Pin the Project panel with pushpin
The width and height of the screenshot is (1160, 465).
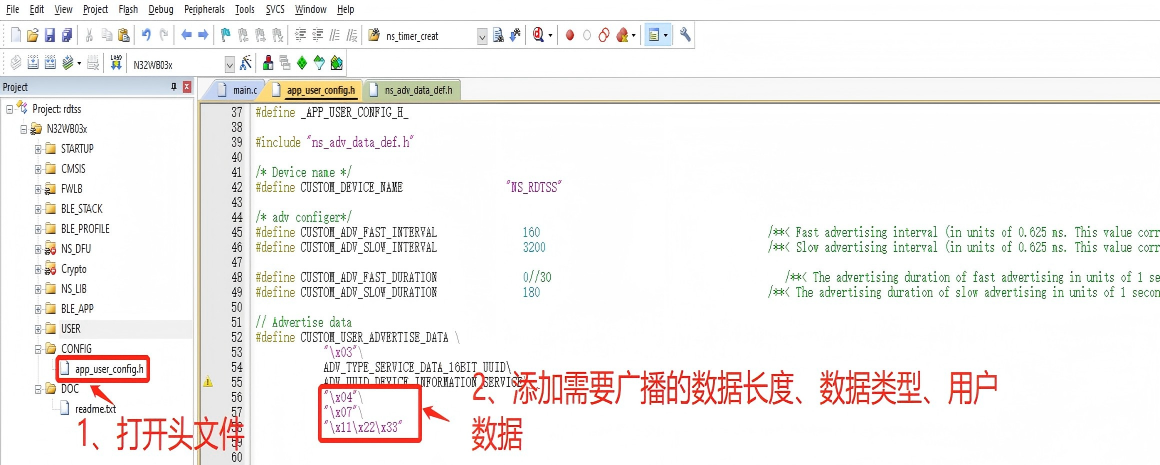pyautogui.click(x=174, y=87)
